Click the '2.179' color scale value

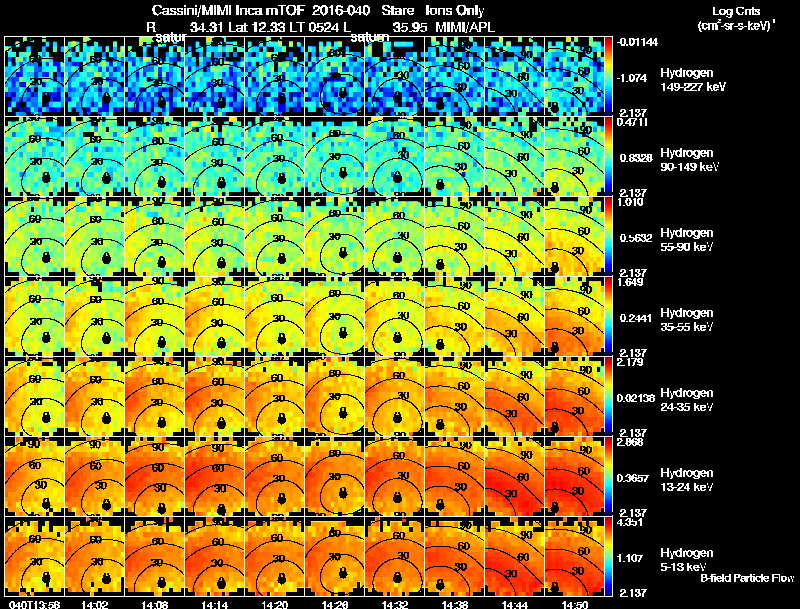tap(630, 363)
